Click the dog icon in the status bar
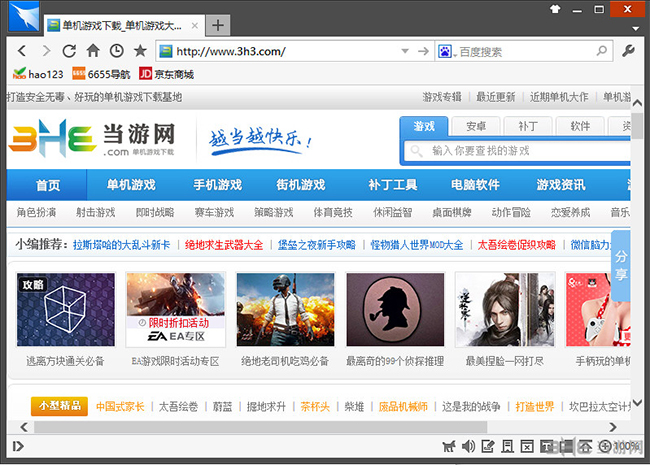 [449, 446]
